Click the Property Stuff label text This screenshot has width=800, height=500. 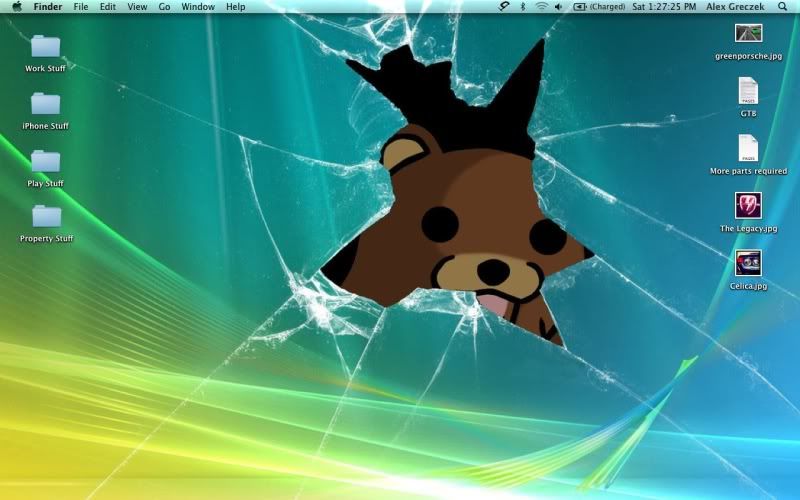46,239
